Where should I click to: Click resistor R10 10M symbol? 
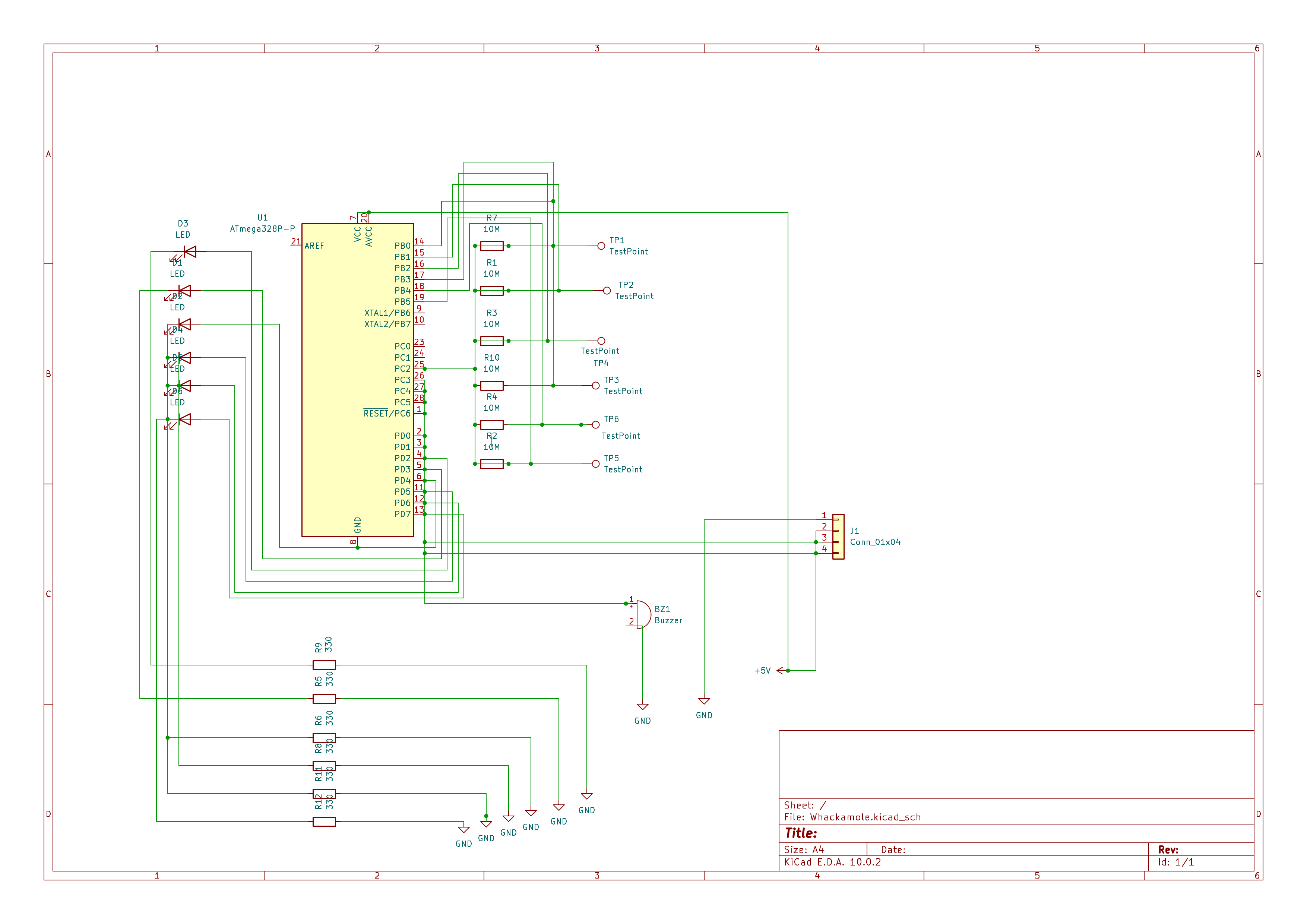click(x=492, y=386)
